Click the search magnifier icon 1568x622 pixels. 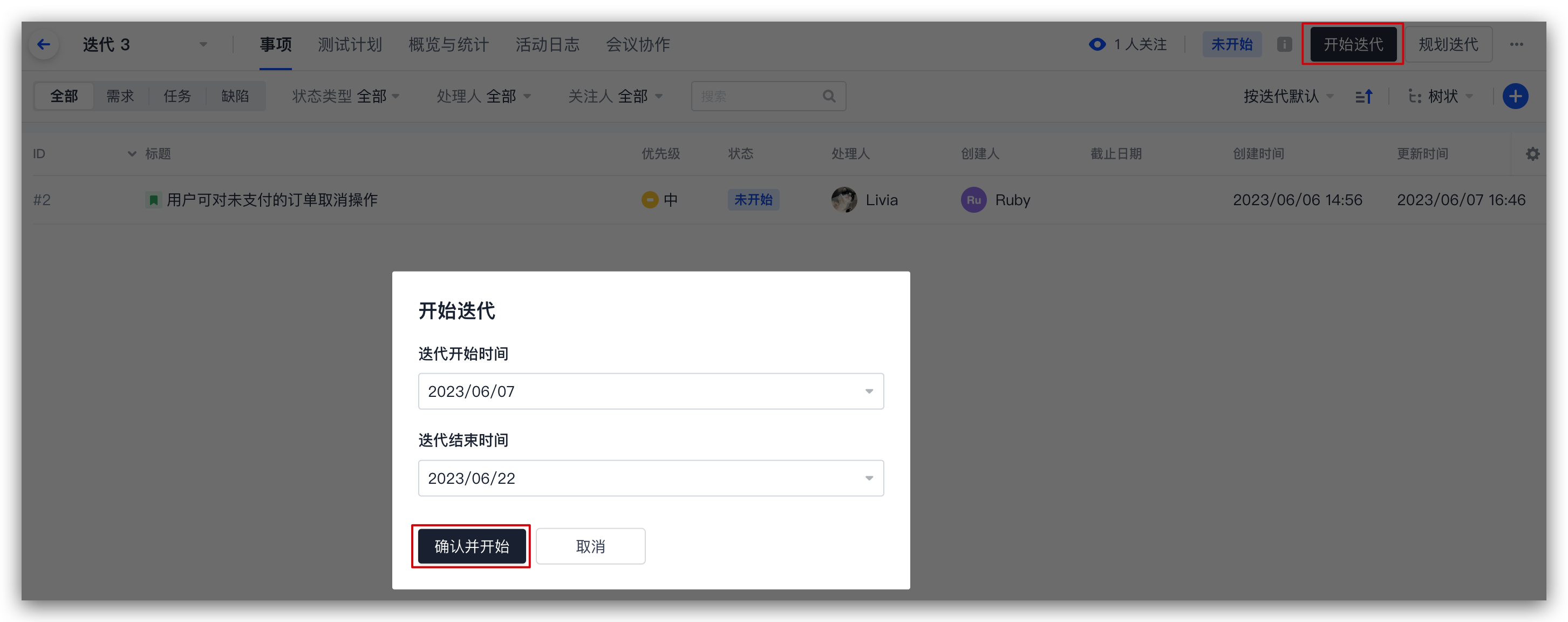click(829, 96)
